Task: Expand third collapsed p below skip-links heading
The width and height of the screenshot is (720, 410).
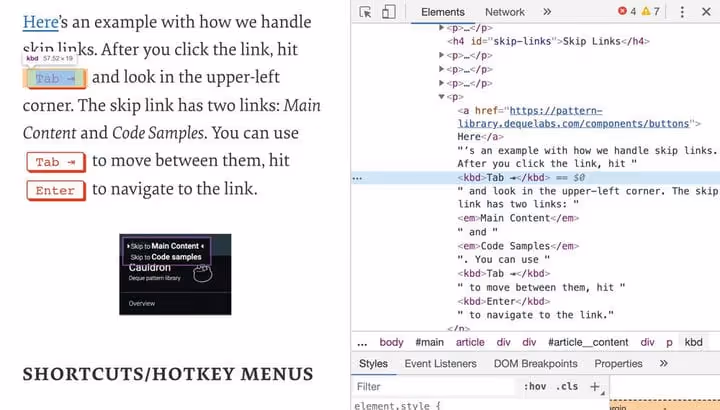Action: tap(441, 83)
